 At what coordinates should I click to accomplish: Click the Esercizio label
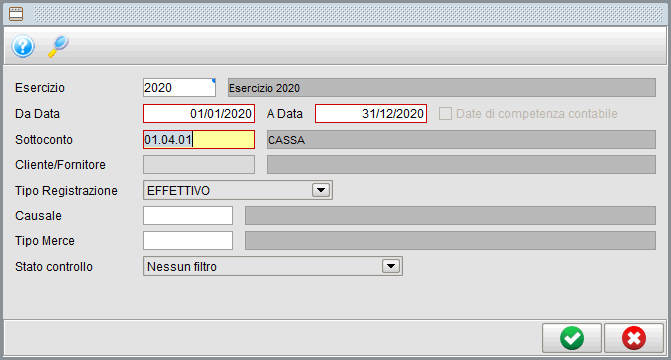pos(40,88)
